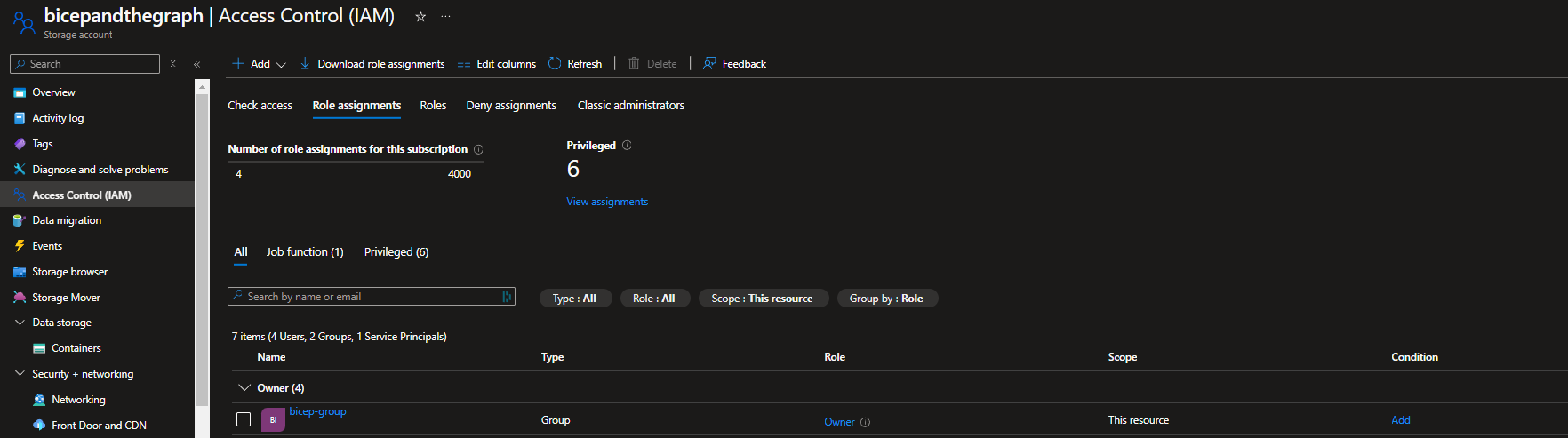Open Access Control (IAM) in sidebar
The image size is (1568, 438).
coord(98,195)
